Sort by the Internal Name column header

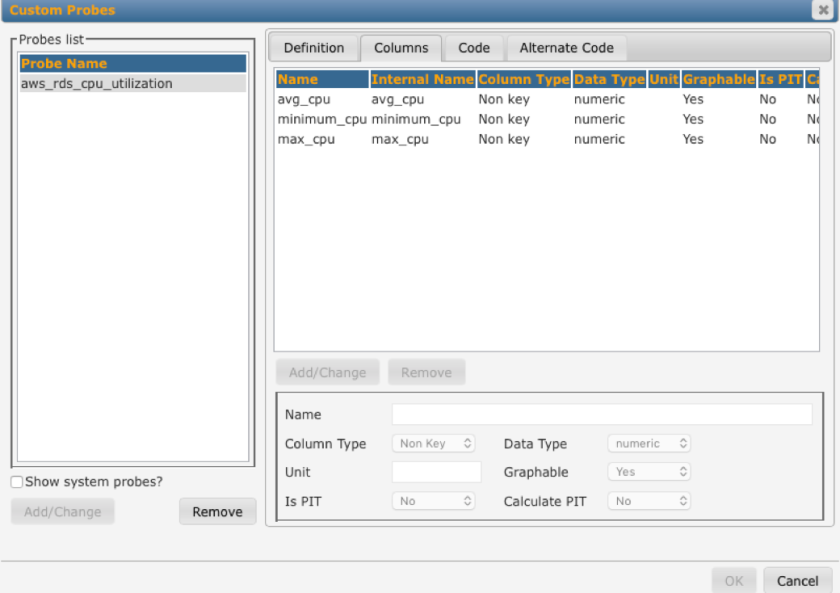(x=422, y=79)
